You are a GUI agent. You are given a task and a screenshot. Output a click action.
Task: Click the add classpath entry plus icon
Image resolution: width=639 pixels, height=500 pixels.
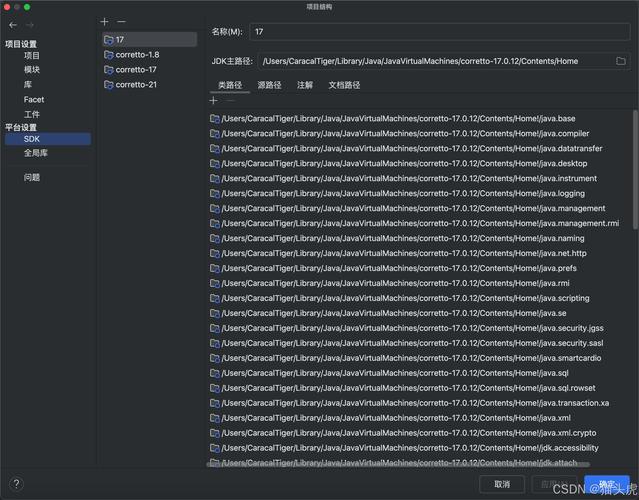[x=213, y=101]
